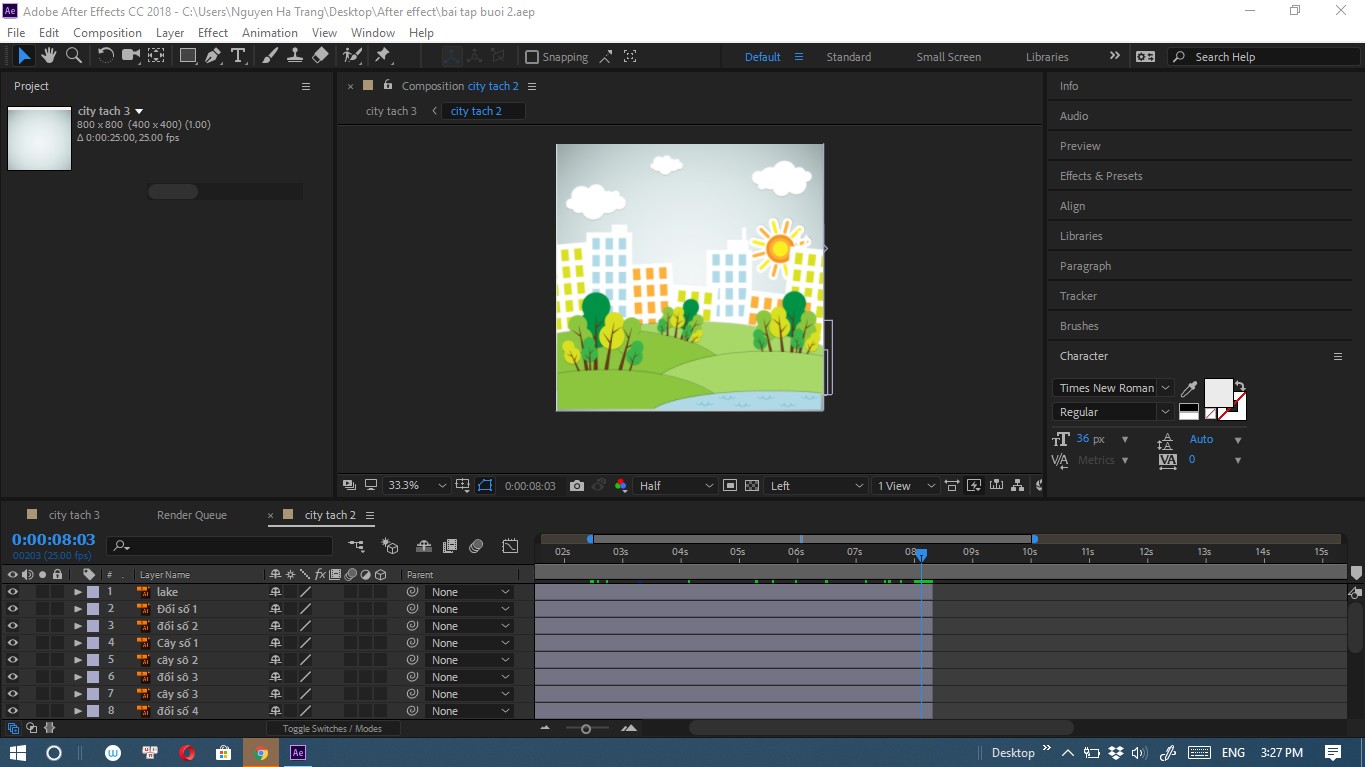Select the Pan Behind anchor point tool
Screen dimensions: 1365x767
[157, 56]
